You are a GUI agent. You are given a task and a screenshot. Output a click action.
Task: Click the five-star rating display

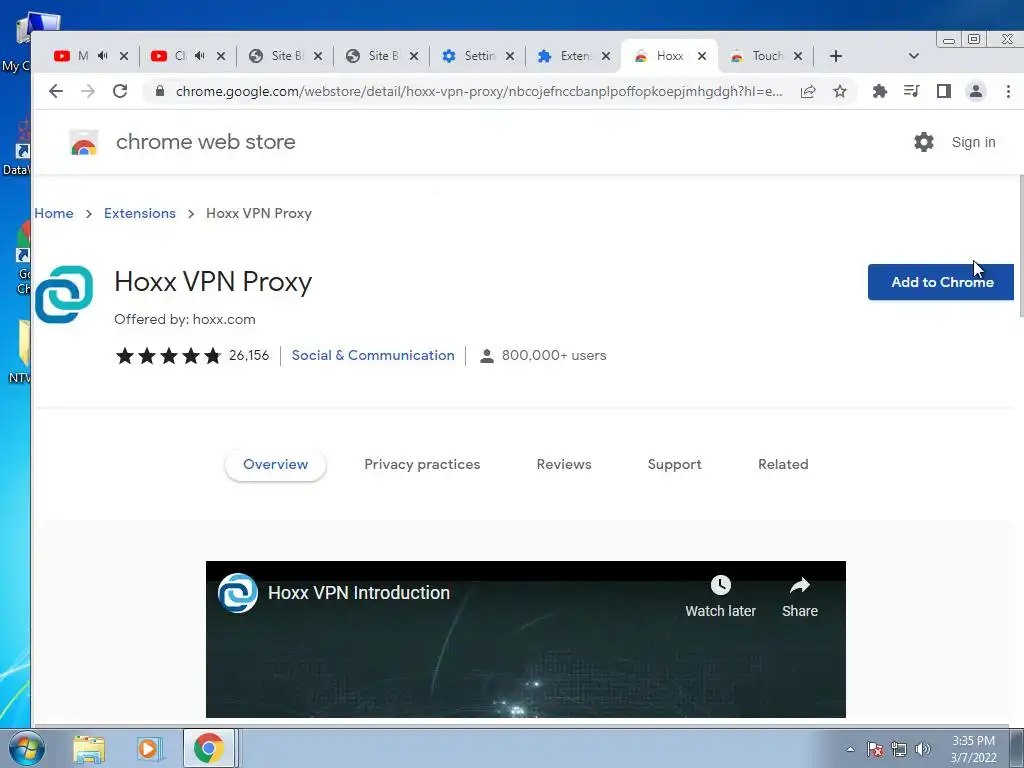click(x=168, y=356)
